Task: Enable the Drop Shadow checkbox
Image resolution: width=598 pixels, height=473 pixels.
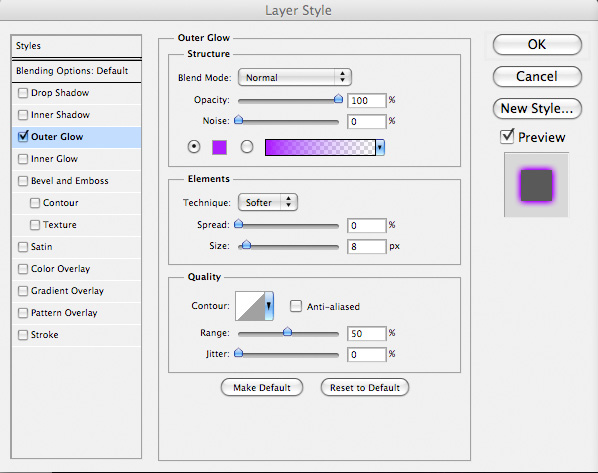Action: point(23,93)
